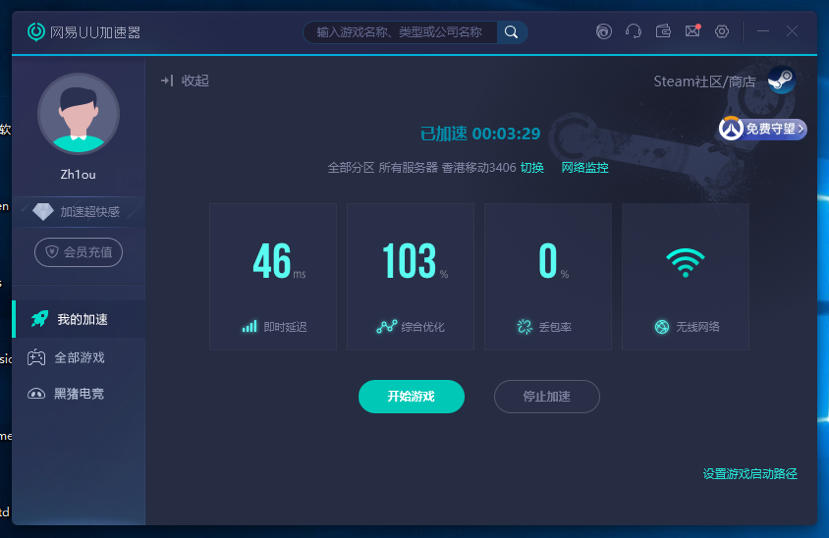
Task: Click 开始游戏 start game button
Action: [411, 396]
